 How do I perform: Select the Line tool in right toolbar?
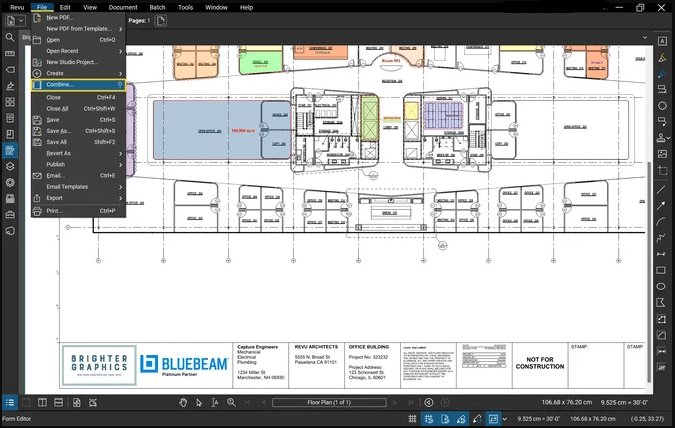click(661, 189)
